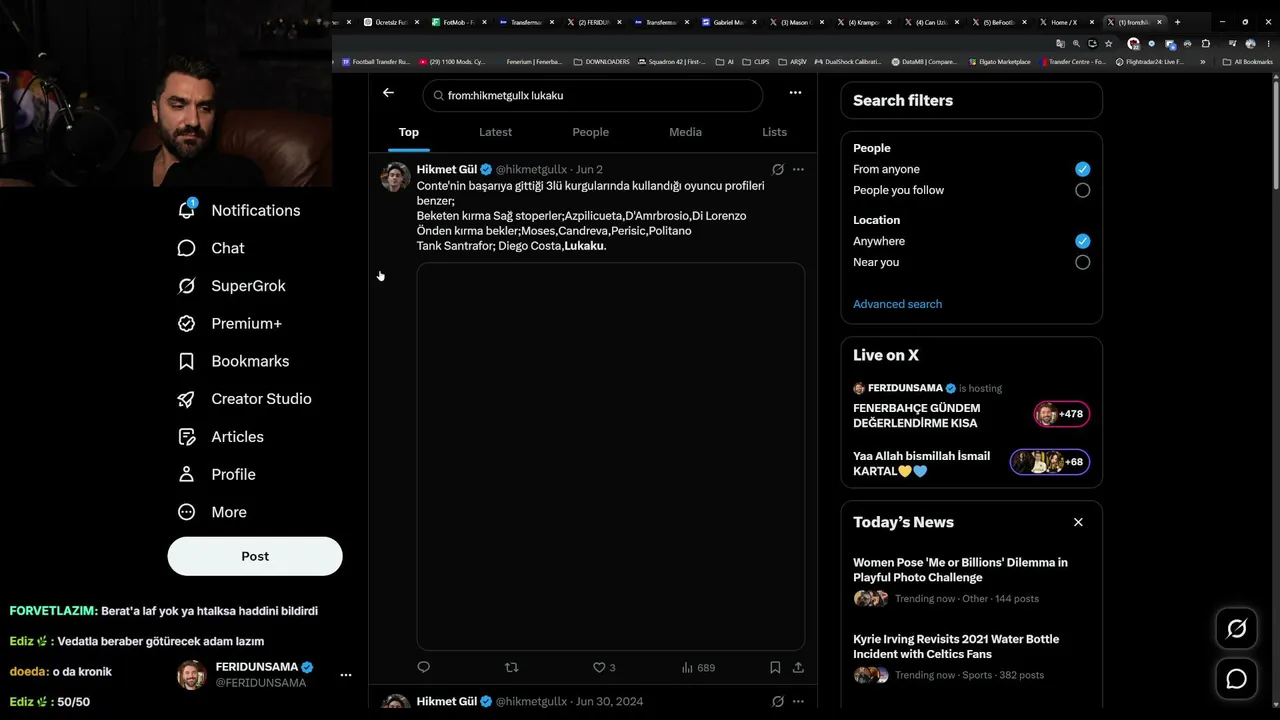
Task: Open the Chrome three-dot menu
Action: point(1268,44)
